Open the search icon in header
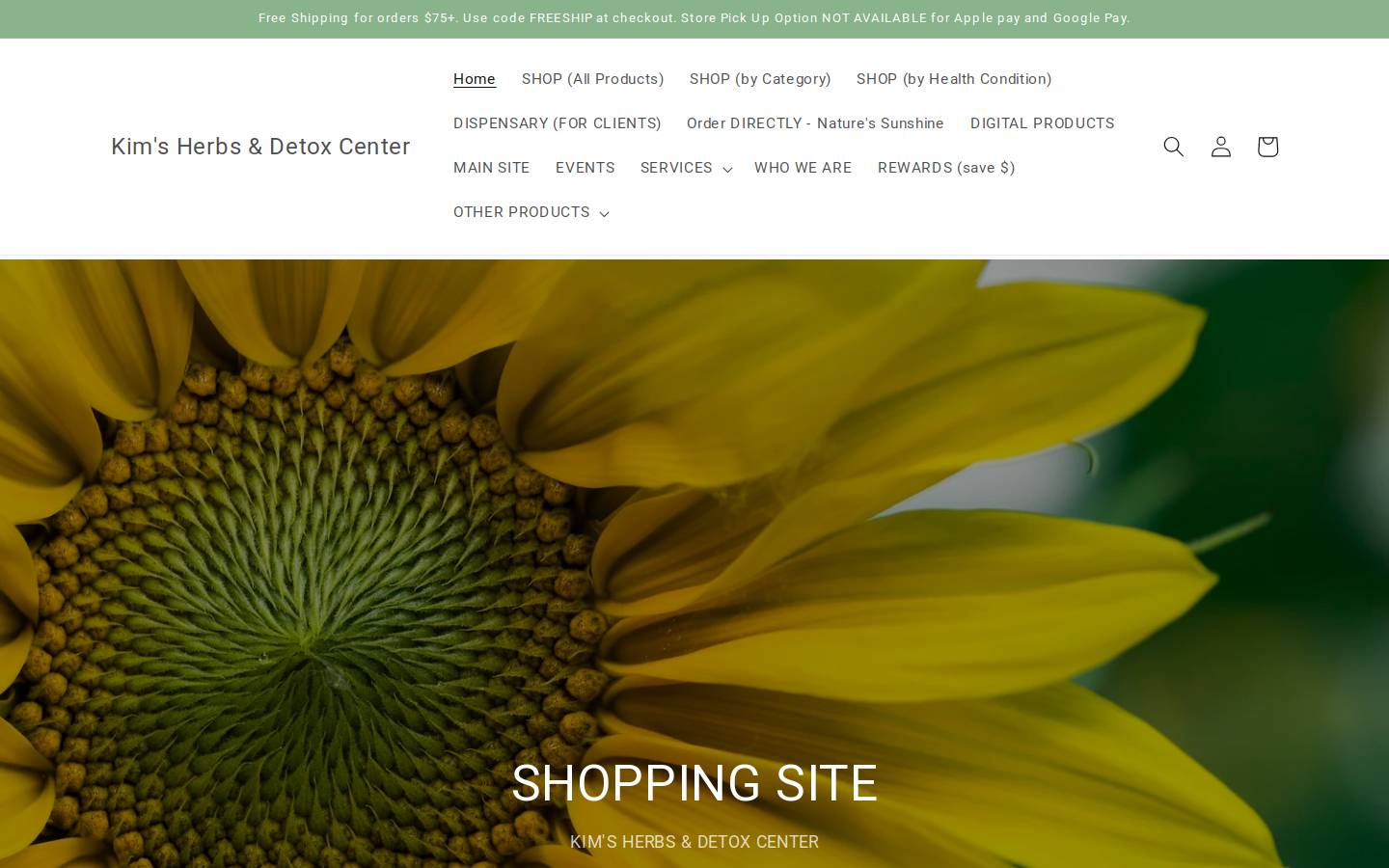This screenshot has height=868, width=1389. click(1173, 147)
